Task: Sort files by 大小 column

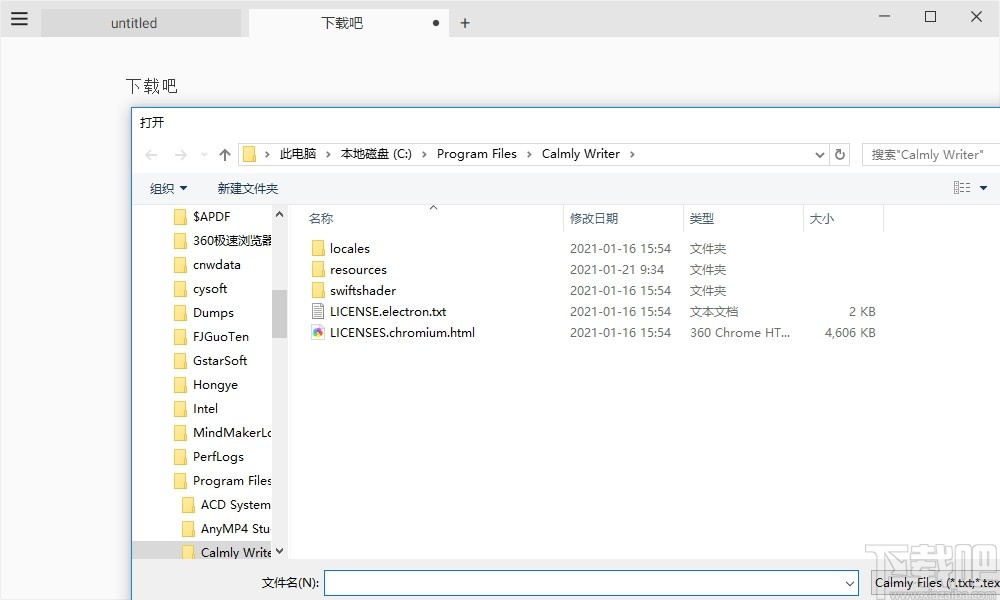Action: [x=821, y=219]
